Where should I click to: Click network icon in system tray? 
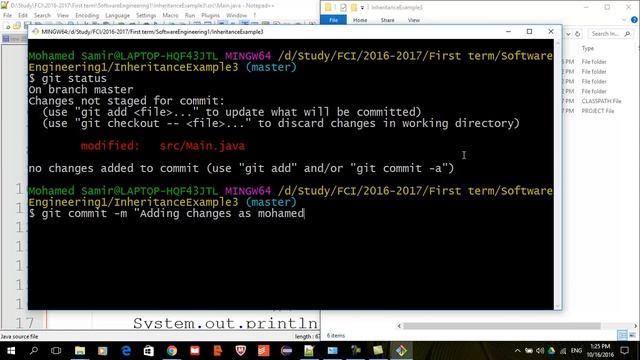tap(563, 351)
